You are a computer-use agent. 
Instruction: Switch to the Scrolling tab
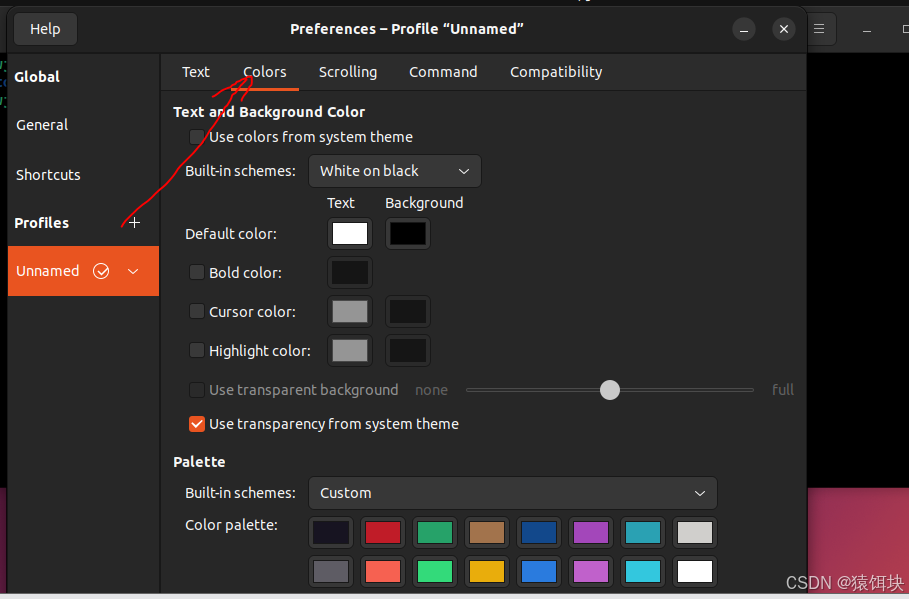(x=348, y=72)
